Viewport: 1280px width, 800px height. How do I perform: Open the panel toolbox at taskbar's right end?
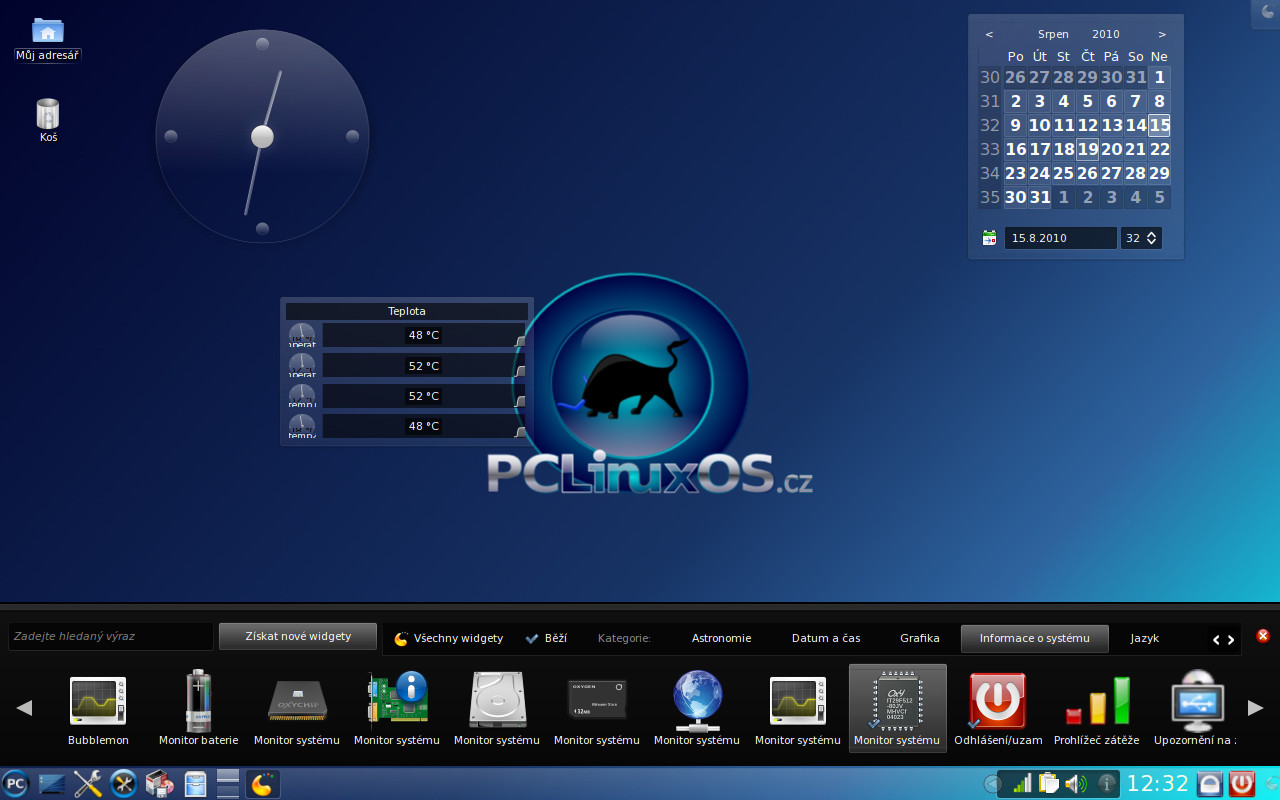coord(1271,784)
